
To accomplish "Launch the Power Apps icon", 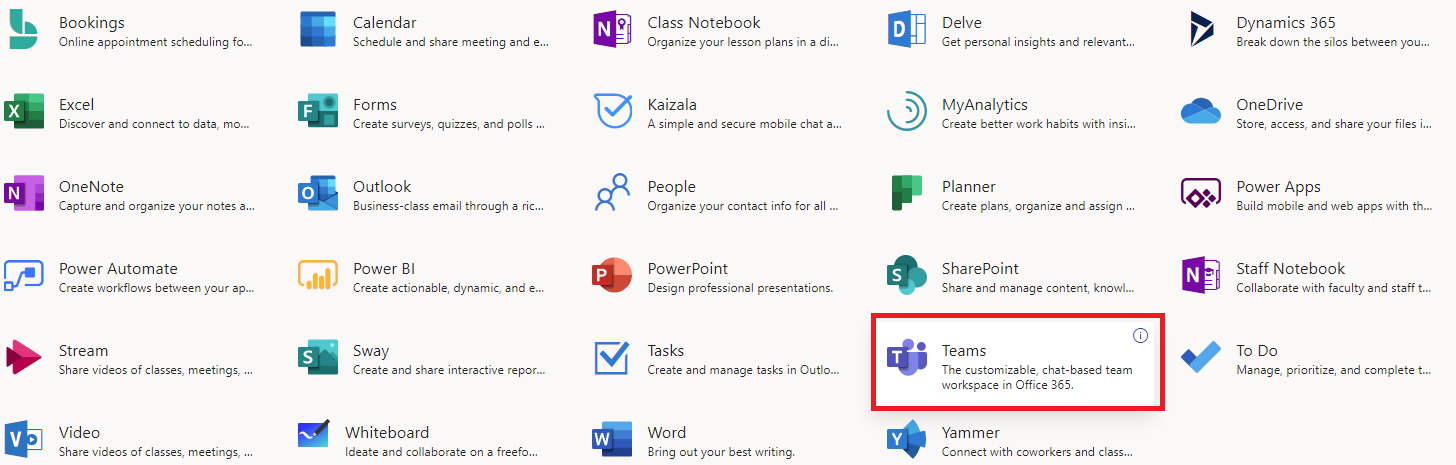I will coord(1201,193).
